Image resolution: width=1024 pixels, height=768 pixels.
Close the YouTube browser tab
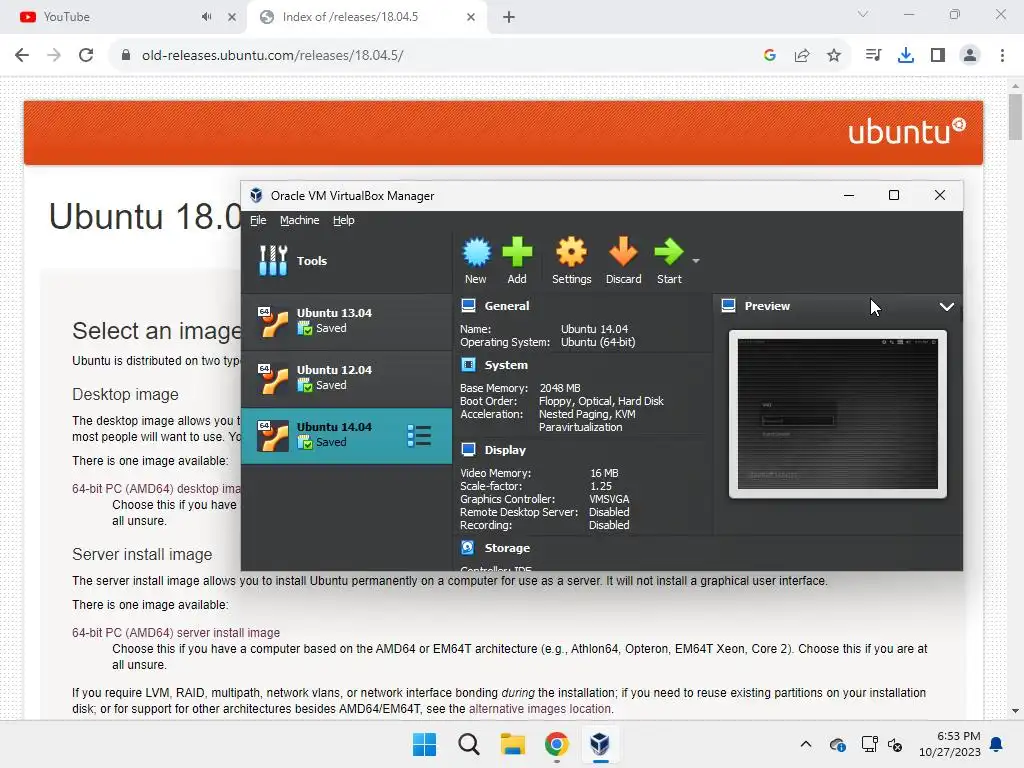point(232,17)
